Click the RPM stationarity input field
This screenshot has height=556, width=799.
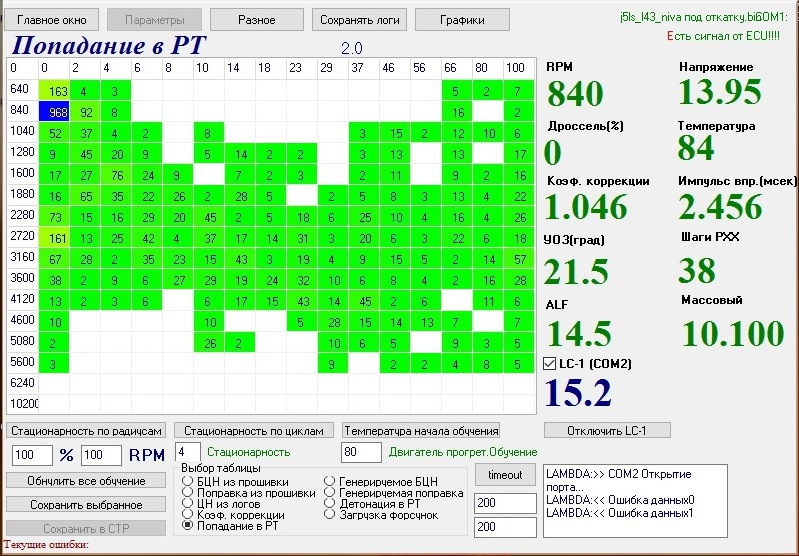(x=101, y=455)
